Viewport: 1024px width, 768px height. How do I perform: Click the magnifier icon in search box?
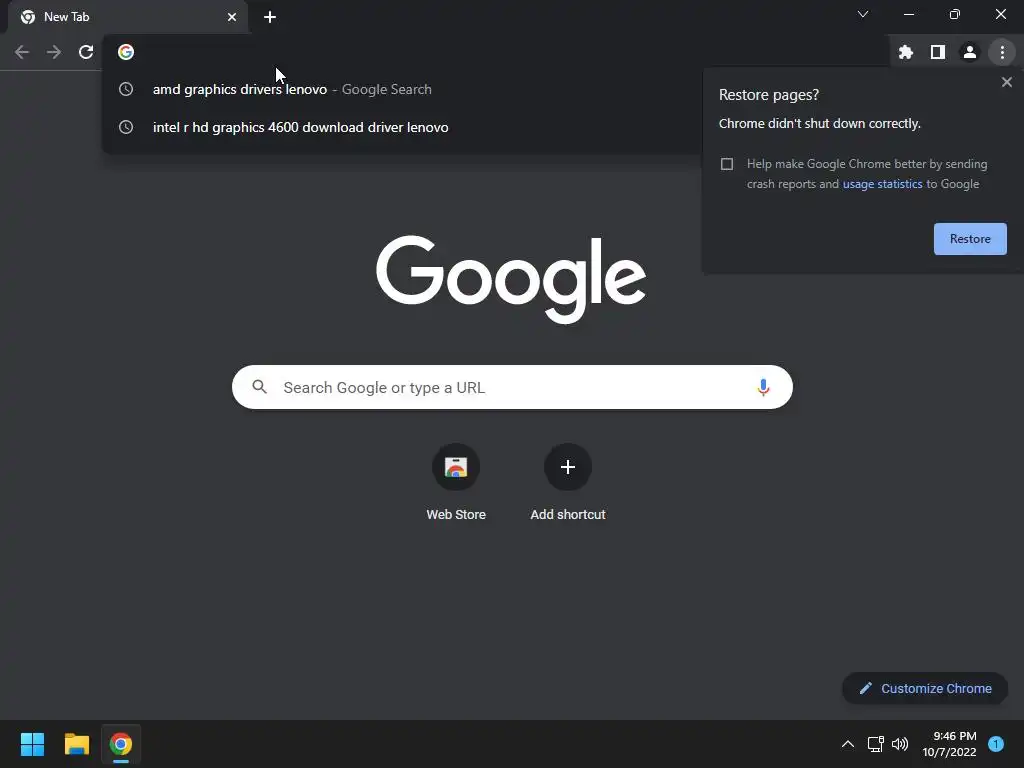pos(260,387)
